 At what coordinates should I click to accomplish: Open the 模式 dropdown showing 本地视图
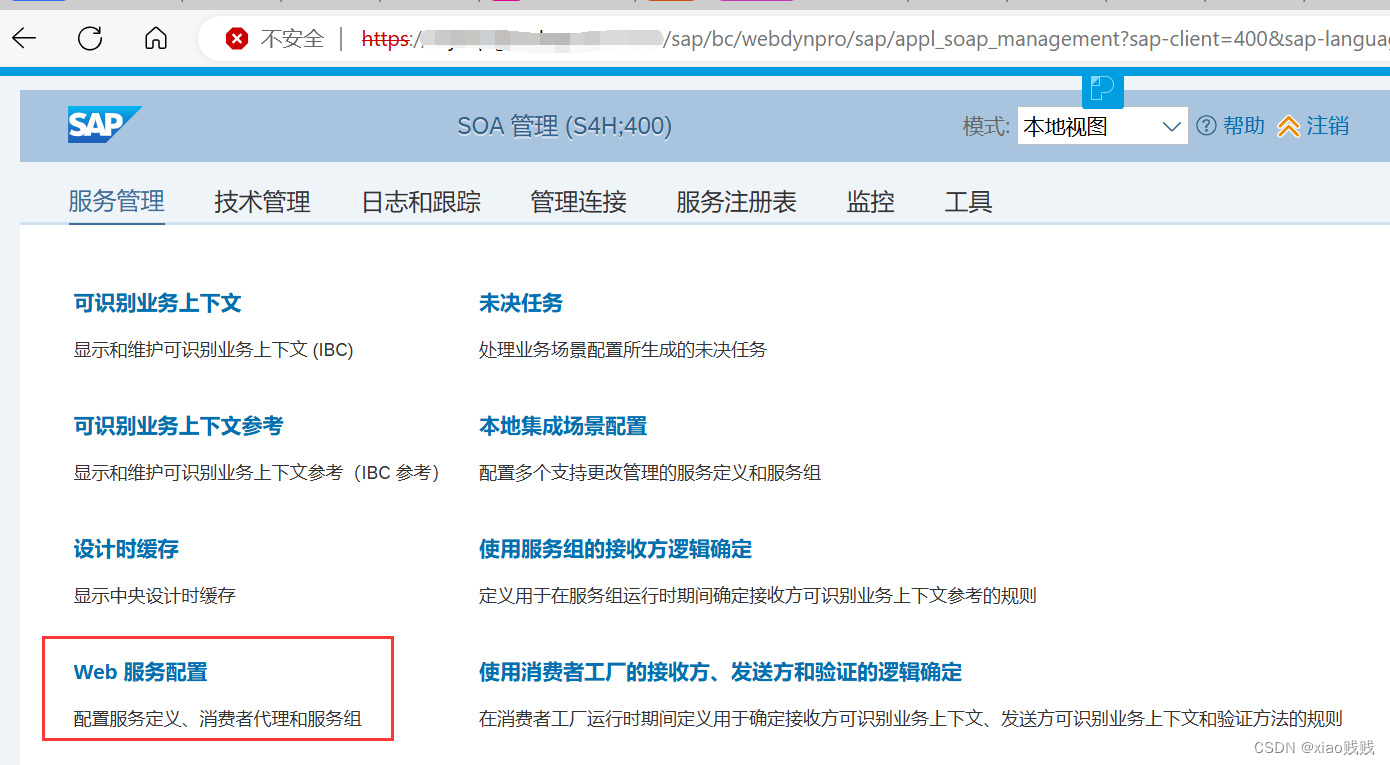(1103, 126)
